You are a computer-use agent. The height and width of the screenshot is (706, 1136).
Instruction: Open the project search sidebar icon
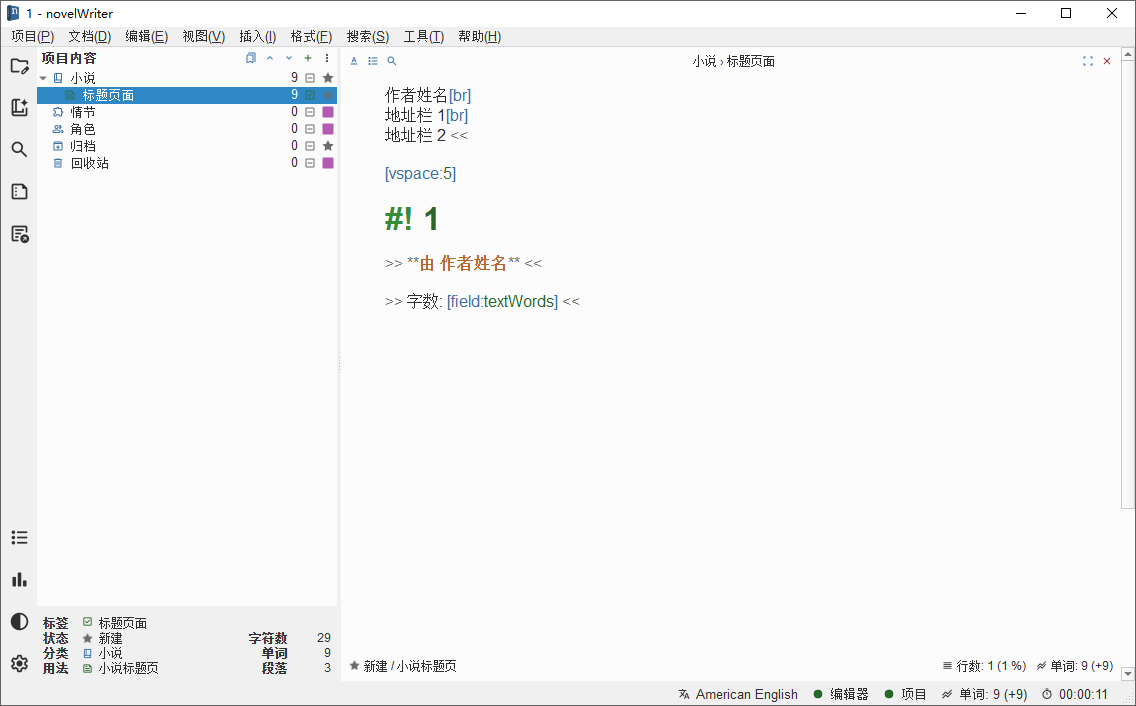point(20,148)
